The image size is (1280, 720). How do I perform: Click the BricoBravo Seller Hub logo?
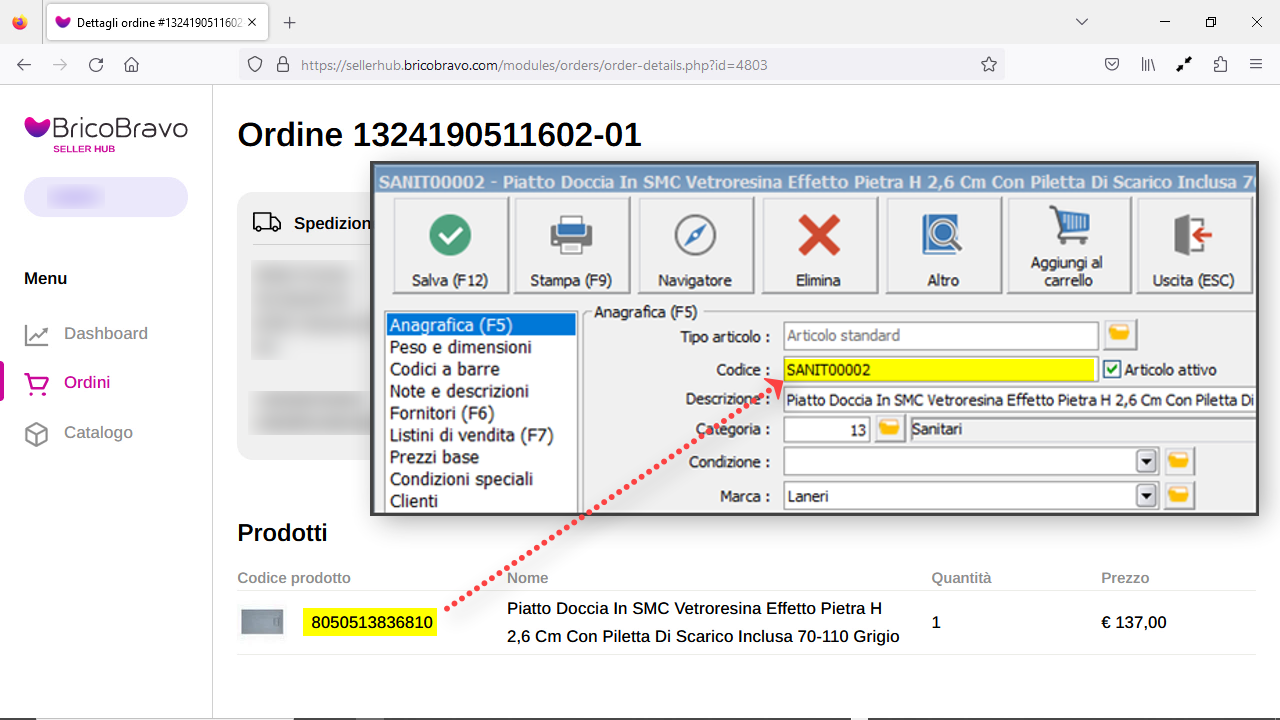click(106, 134)
